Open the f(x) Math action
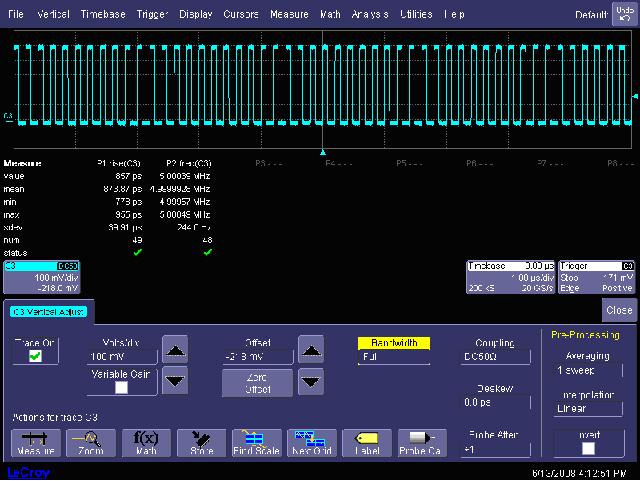 click(146, 443)
